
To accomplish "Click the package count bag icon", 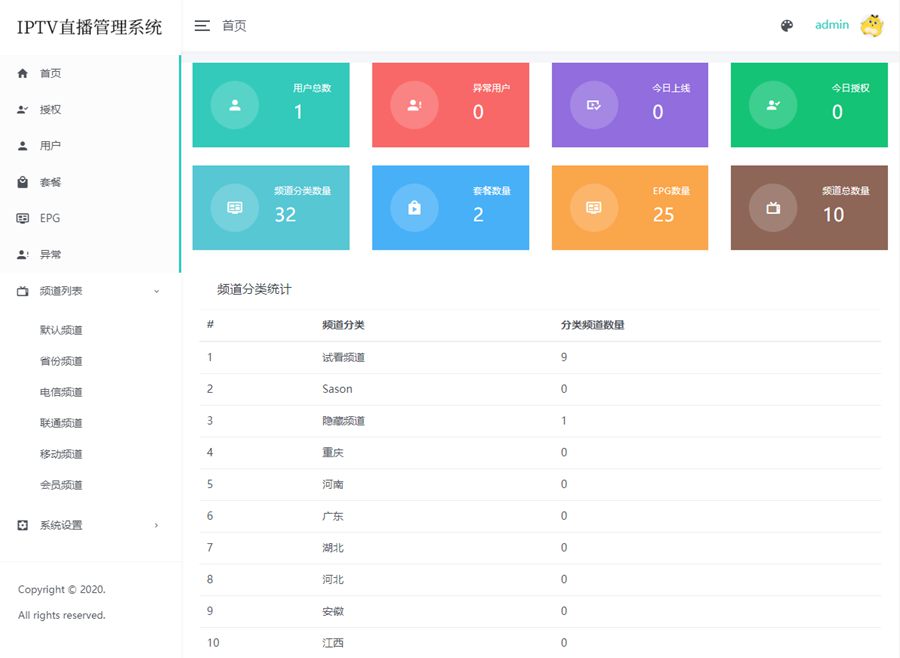I will click(x=415, y=208).
